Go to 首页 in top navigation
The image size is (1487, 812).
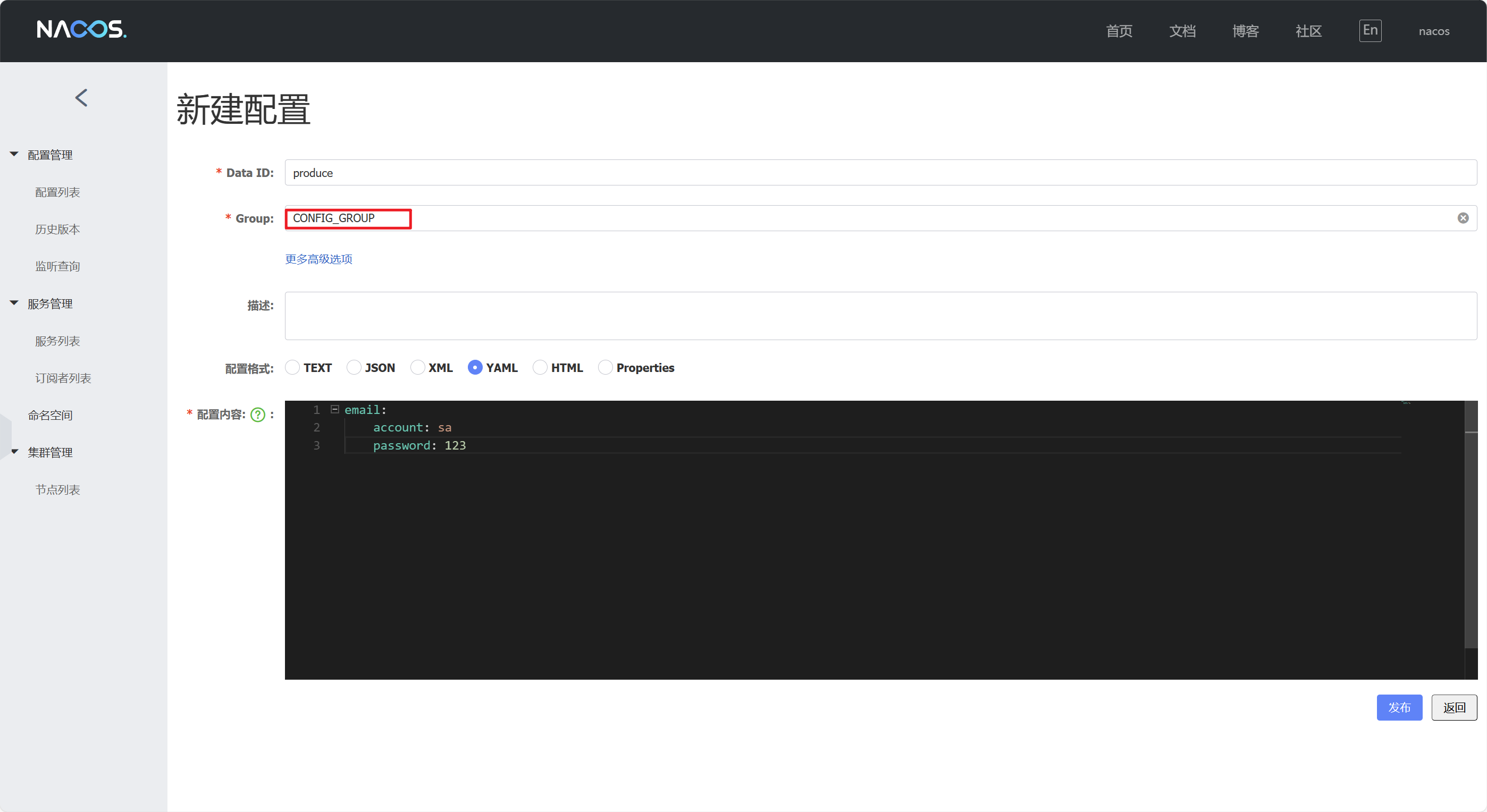(x=1119, y=31)
